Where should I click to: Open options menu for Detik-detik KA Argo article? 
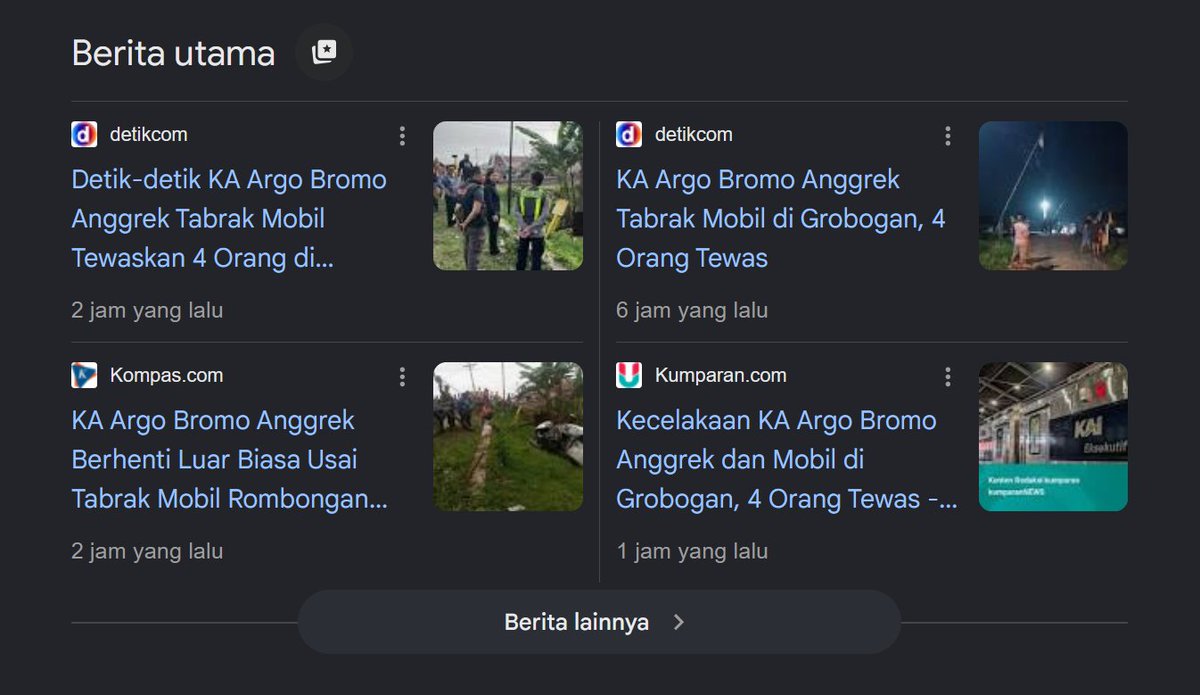coord(402,136)
